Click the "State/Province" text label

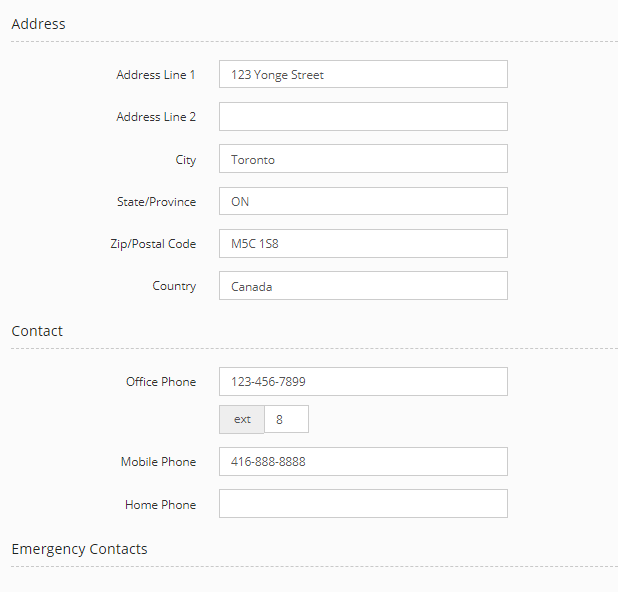pyautogui.click(x=156, y=202)
